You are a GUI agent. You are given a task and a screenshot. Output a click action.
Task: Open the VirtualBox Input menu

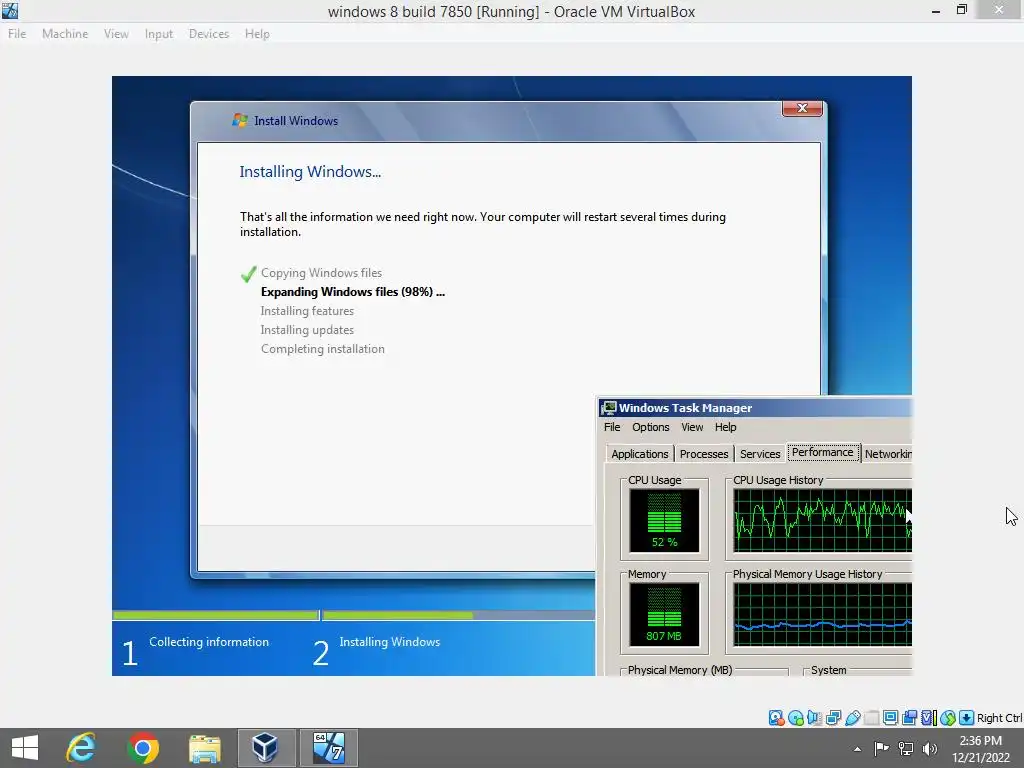(159, 34)
